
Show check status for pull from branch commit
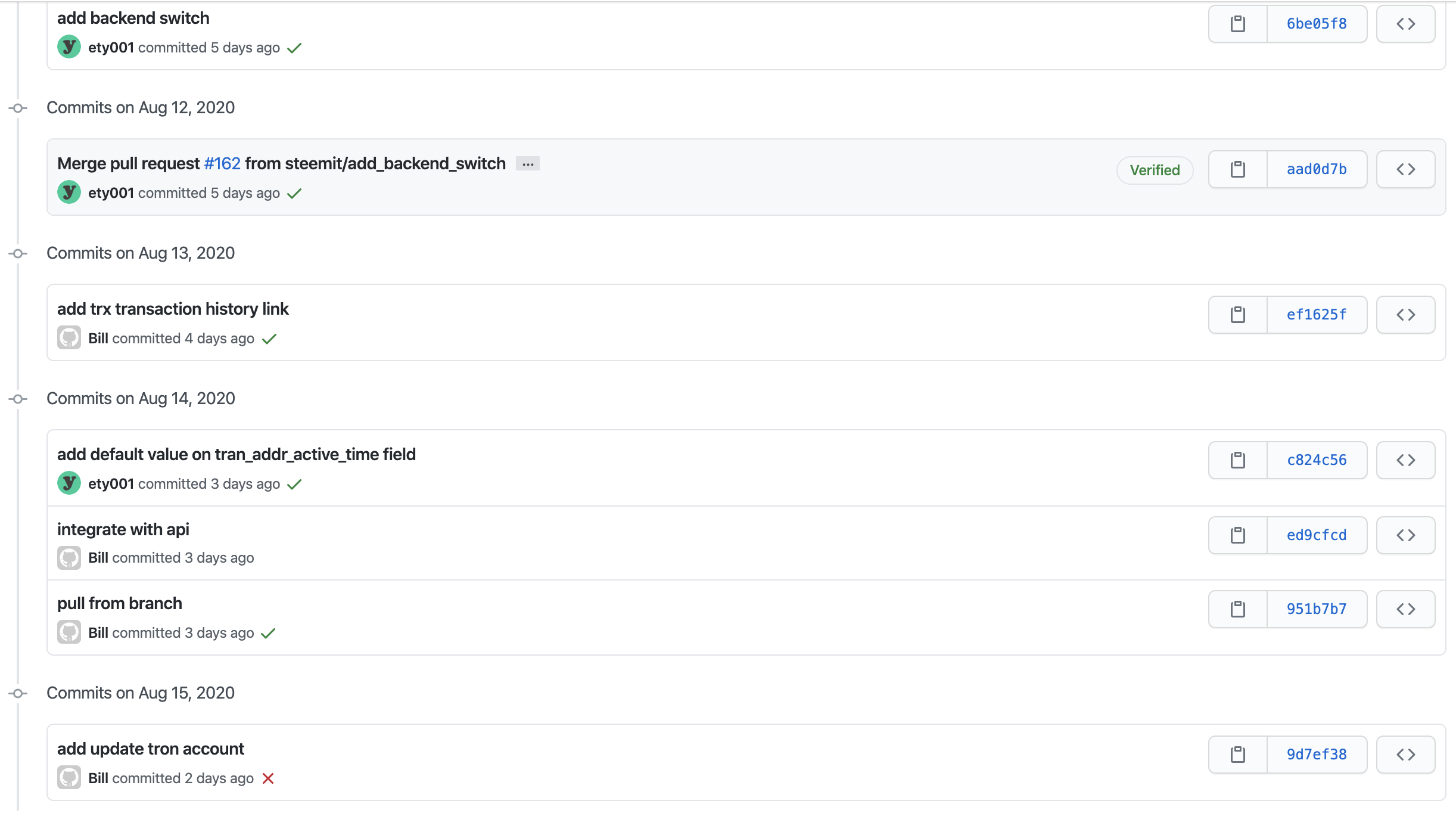269,633
